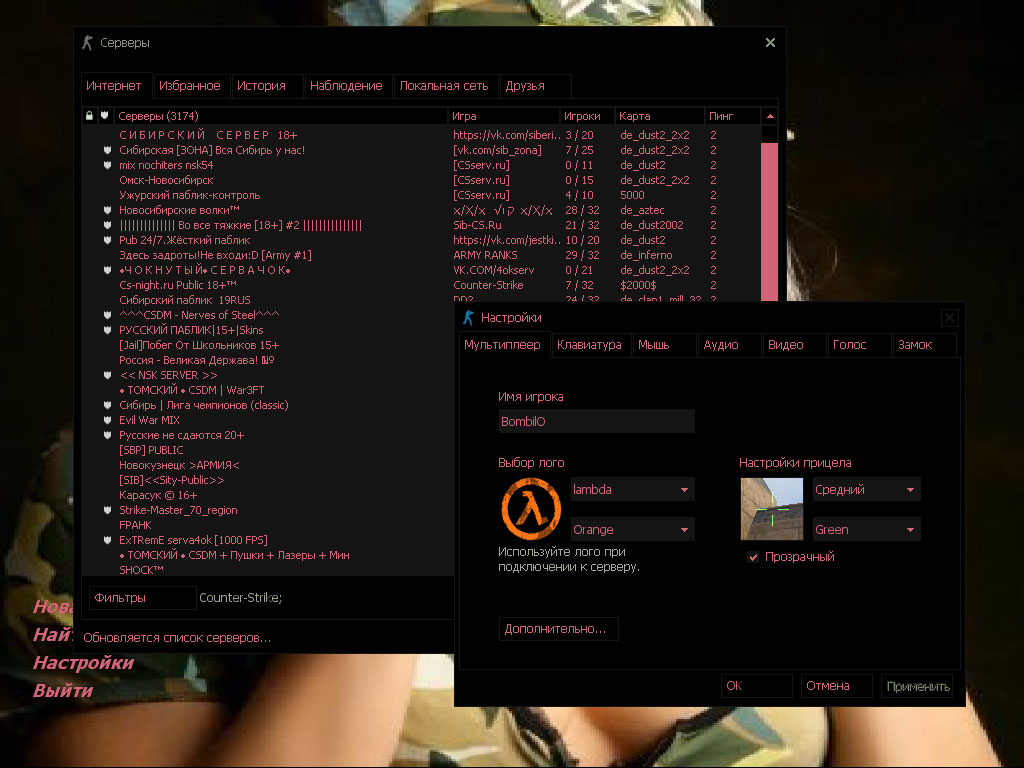Click shield icon beside РУССКИЙ ПАБЛИК|15+|Skins
The height and width of the screenshot is (768, 1024).
[108, 330]
